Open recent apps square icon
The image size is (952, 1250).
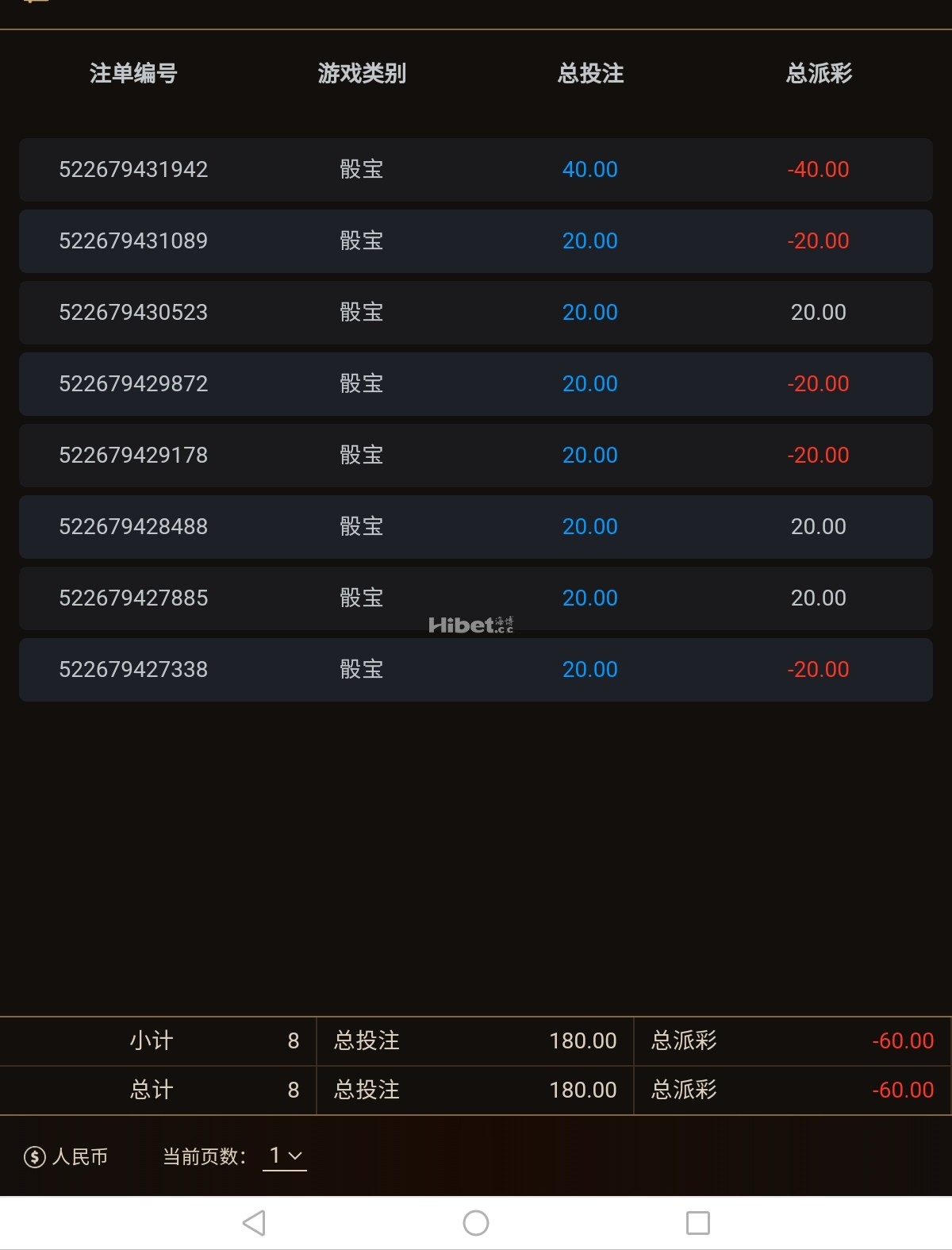[697, 1223]
